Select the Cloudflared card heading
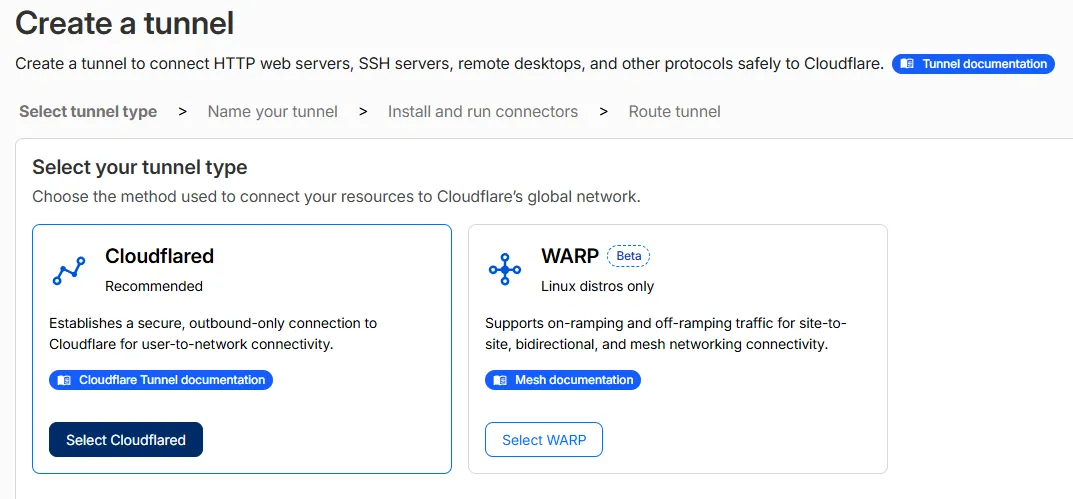Screen dimensions: 1073x499 [x=159, y=256]
